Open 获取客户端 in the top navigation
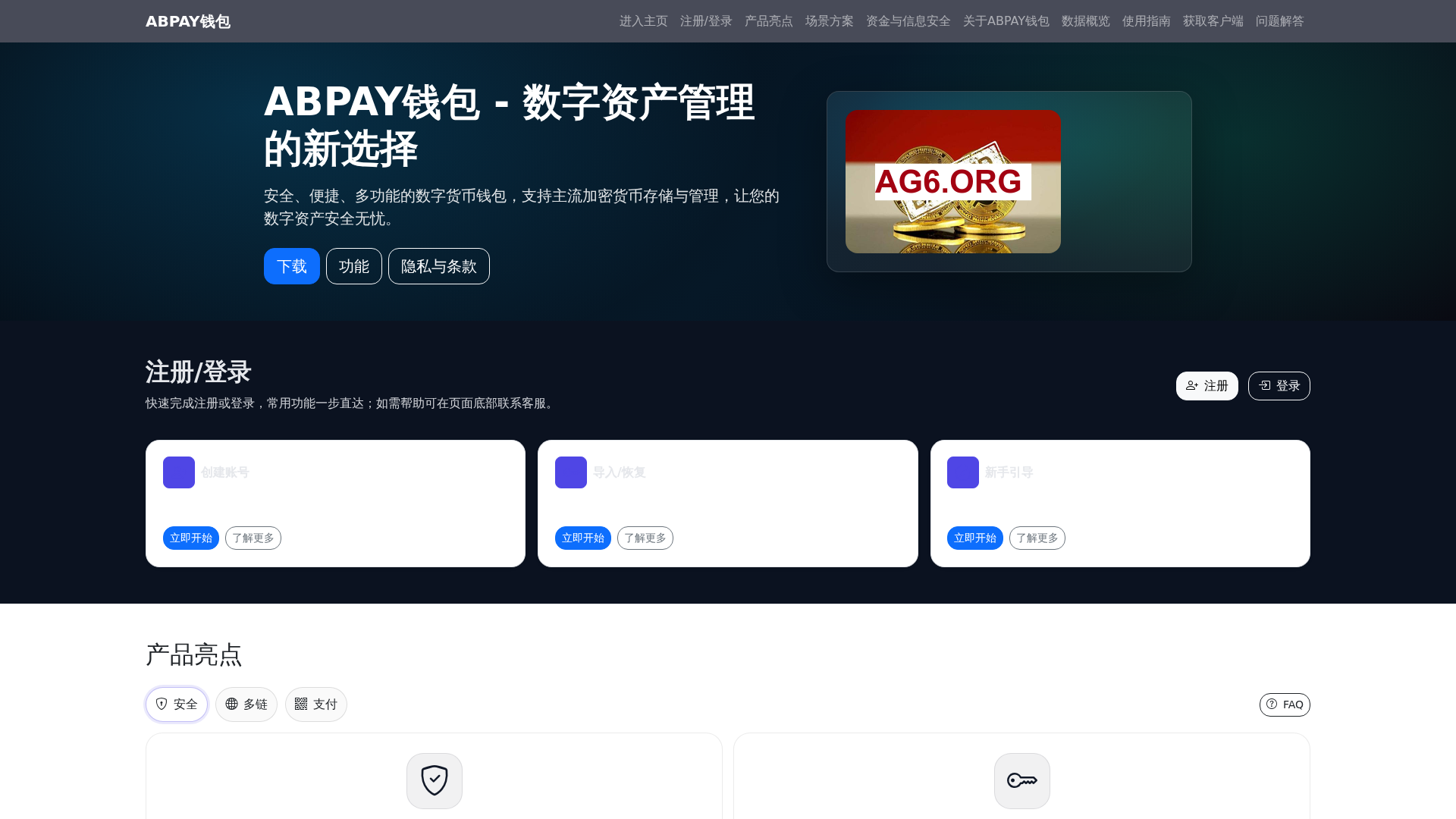 [1213, 21]
